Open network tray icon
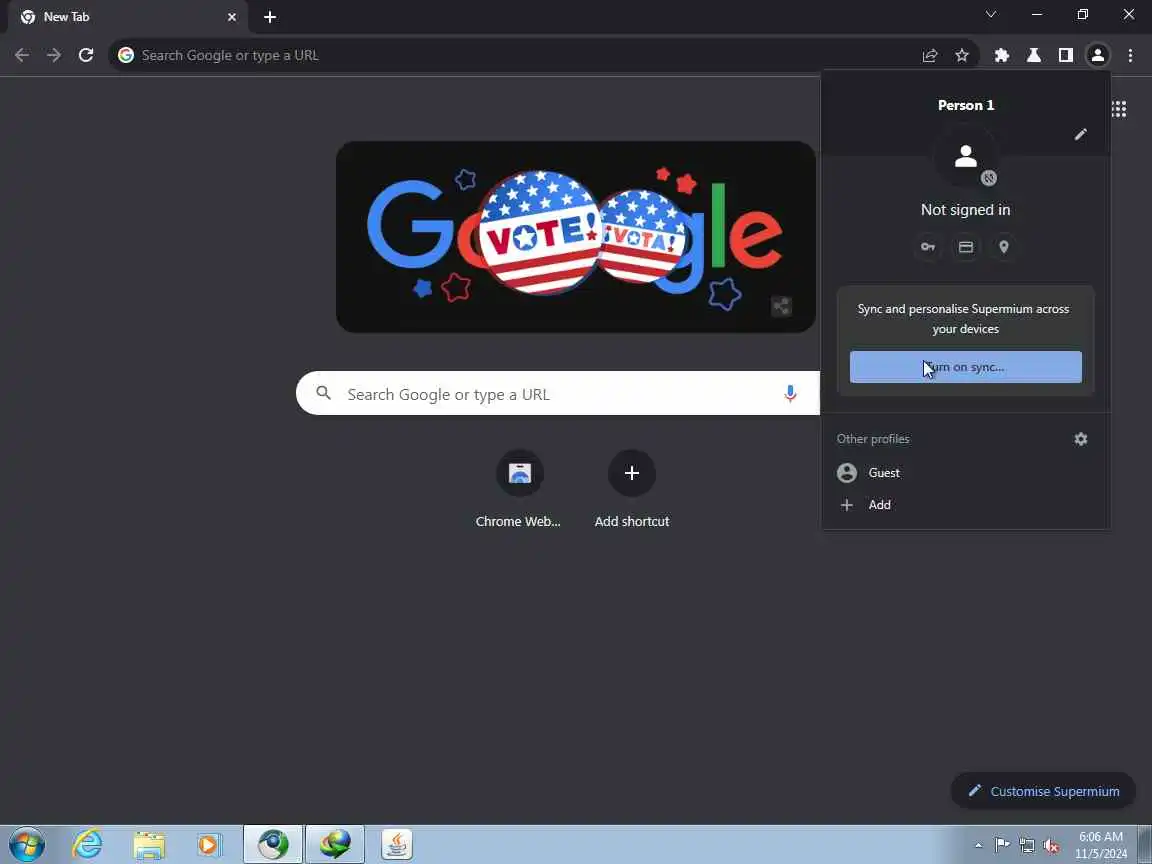This screenshot has width=1152, height=864. 1027,846
